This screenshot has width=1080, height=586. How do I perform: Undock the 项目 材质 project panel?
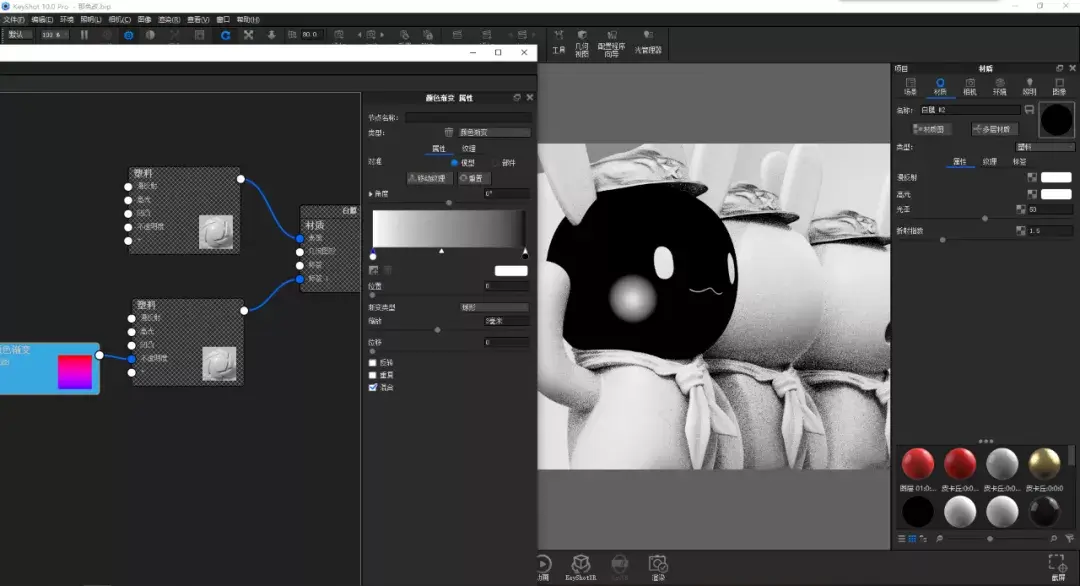(x=1059, y=68)
